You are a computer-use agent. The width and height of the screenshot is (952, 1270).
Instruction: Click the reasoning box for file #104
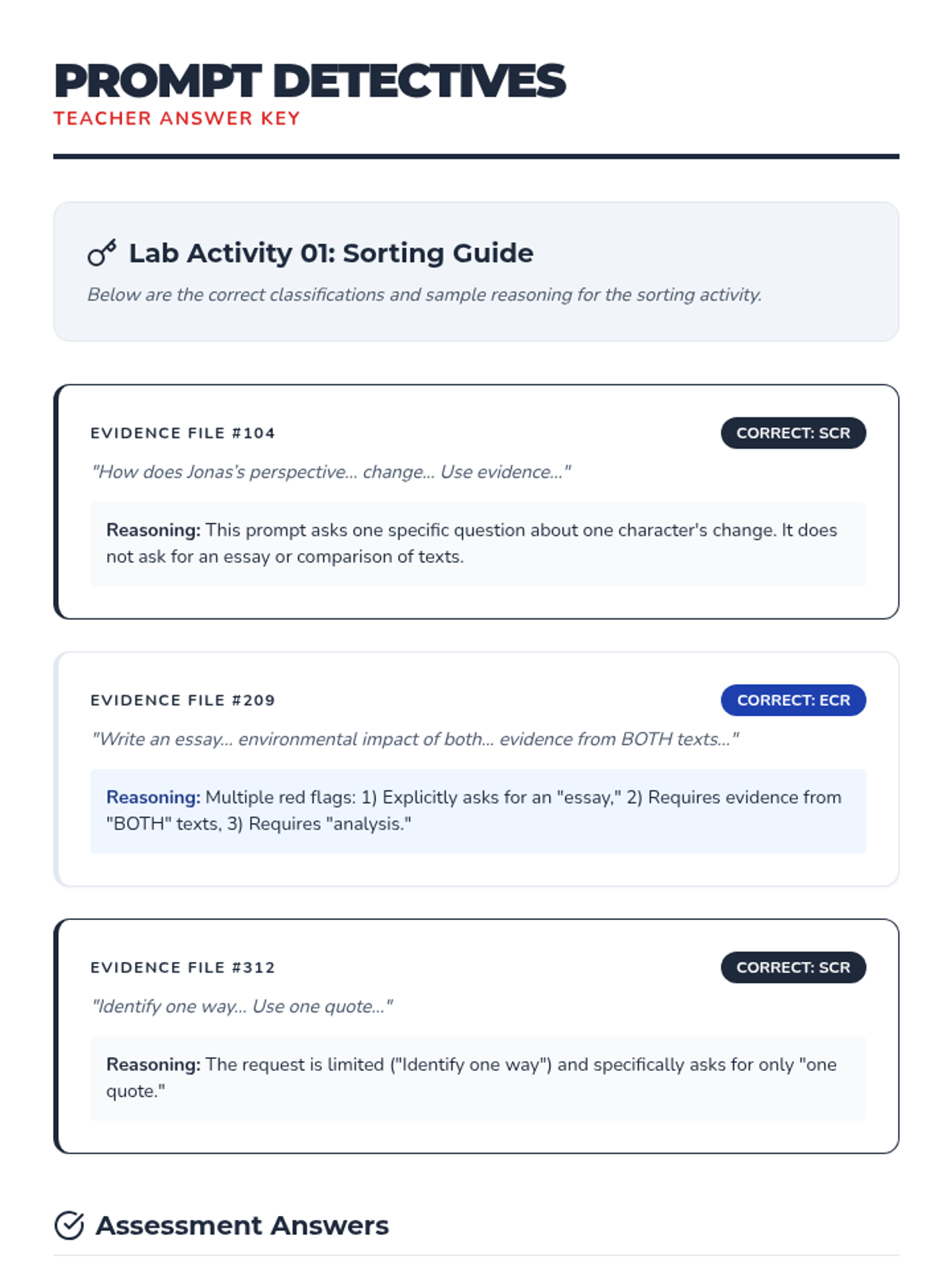(478, 544)
